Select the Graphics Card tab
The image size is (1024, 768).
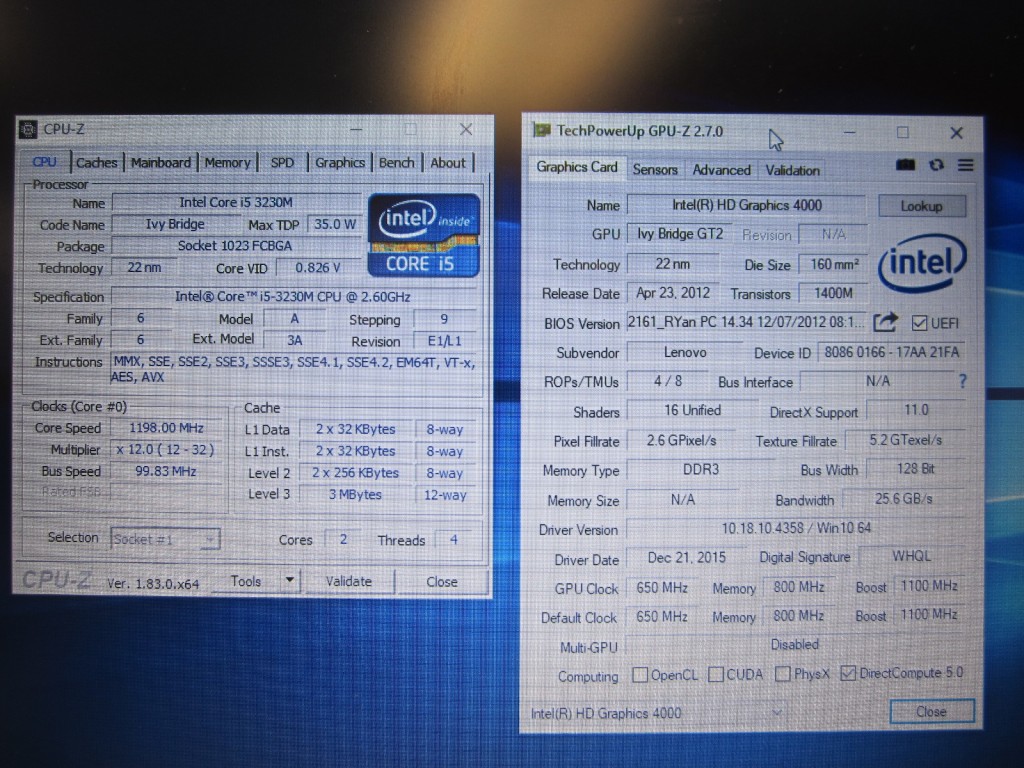coord(577,167)
